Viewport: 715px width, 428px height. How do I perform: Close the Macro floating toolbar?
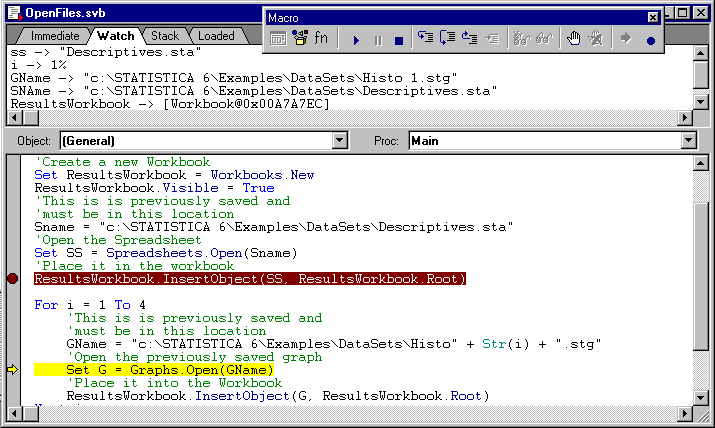click(x=653, y=17)
